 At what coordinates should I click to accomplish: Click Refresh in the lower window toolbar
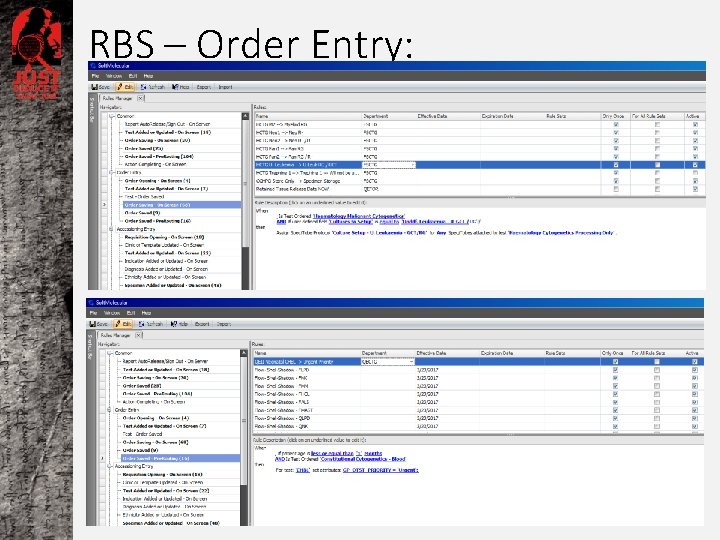click(x=151, y=324)
